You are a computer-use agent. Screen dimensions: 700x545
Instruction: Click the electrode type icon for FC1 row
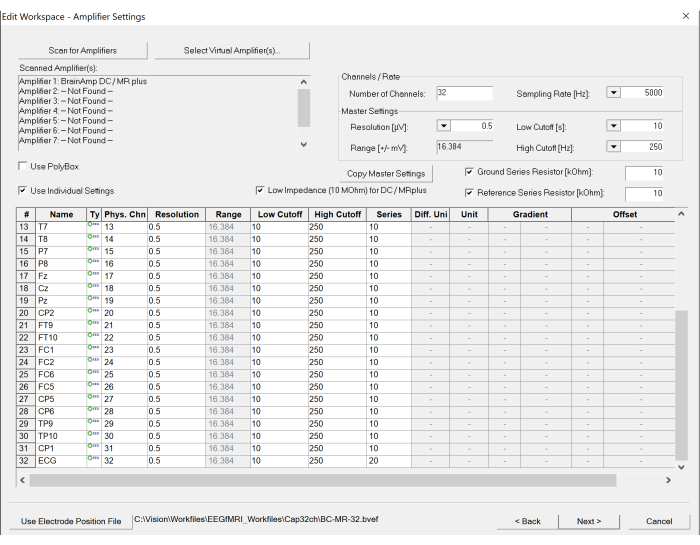click(x=93, y=347)
